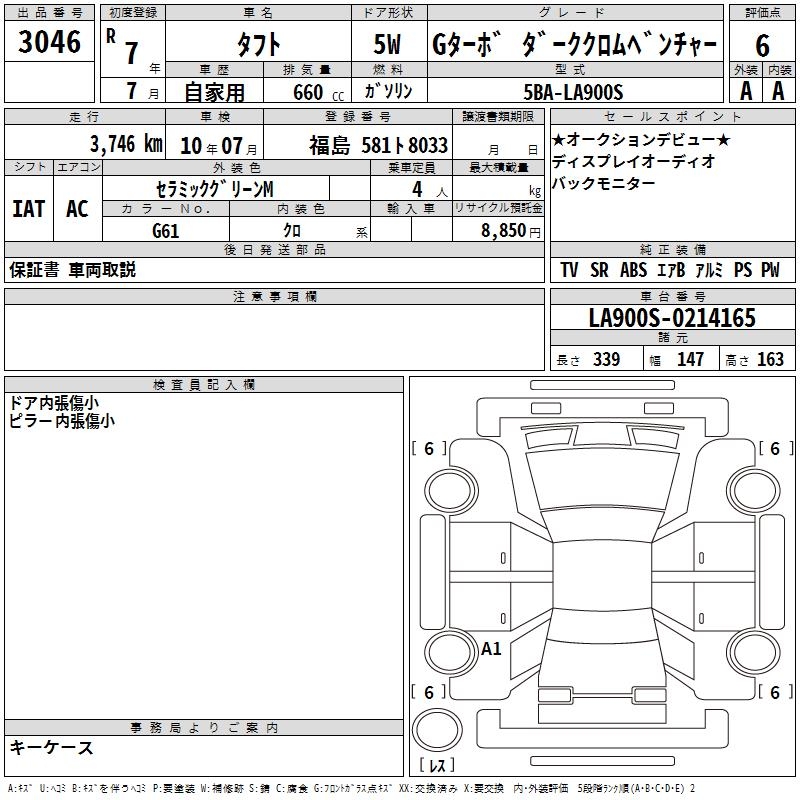Select equipment code エアB
The height and width of the screenshot is (800, 800).
tap(671, 270)
